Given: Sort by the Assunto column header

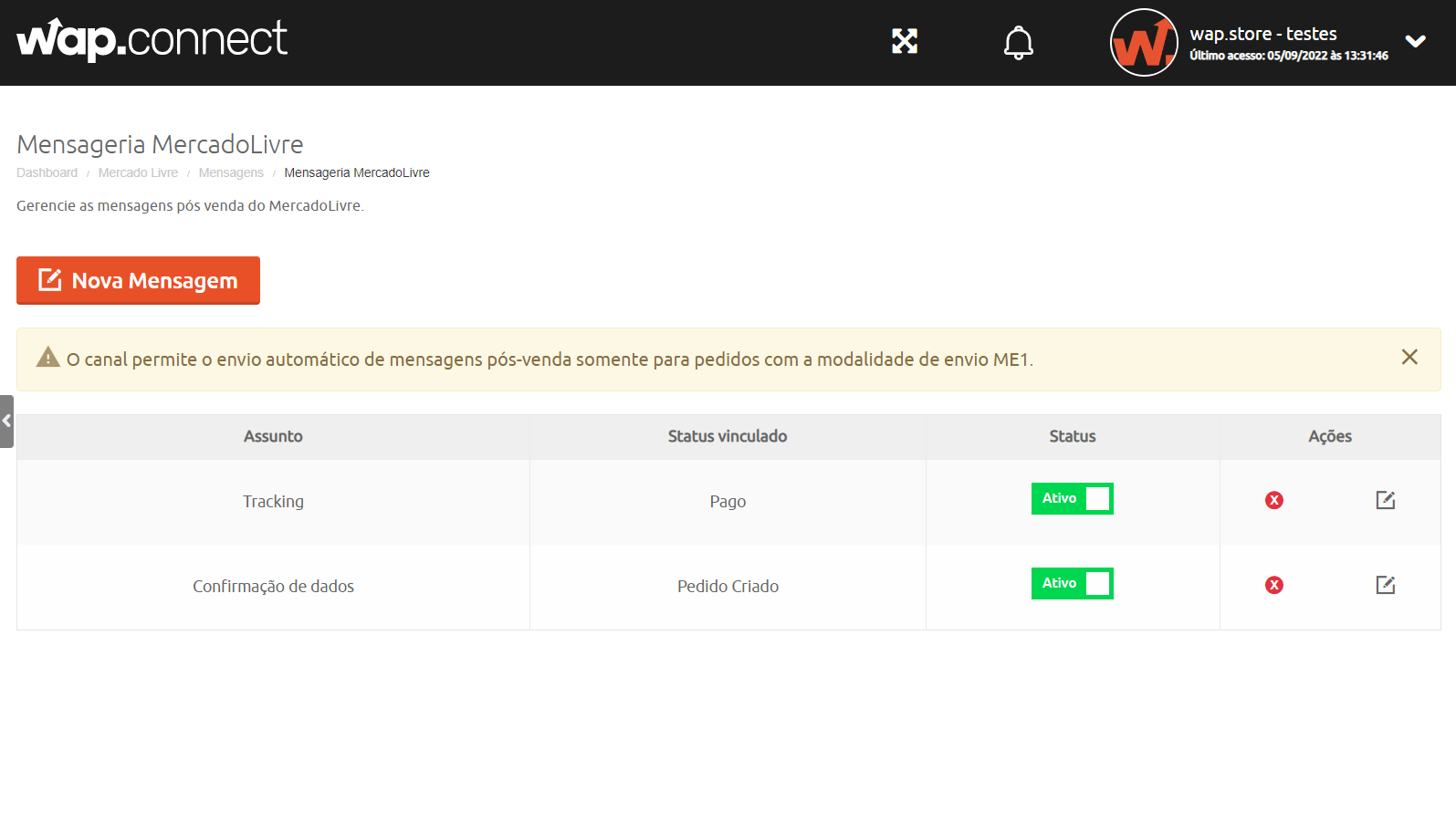Looking at the screenshot, I should click(x=273, y=436).
